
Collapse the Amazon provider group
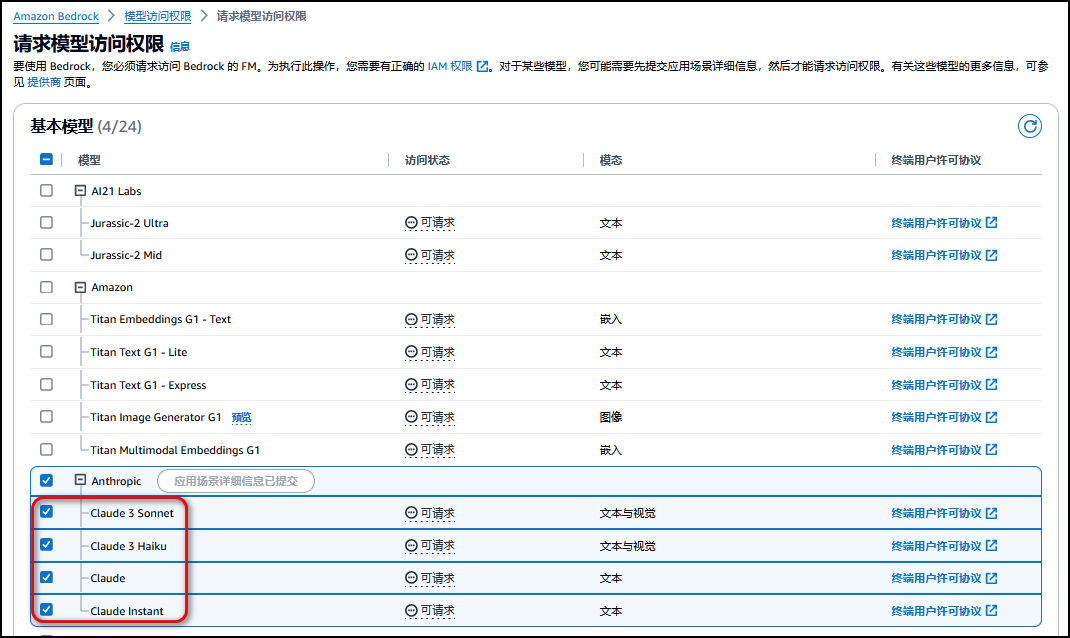(x=80, y=287)
